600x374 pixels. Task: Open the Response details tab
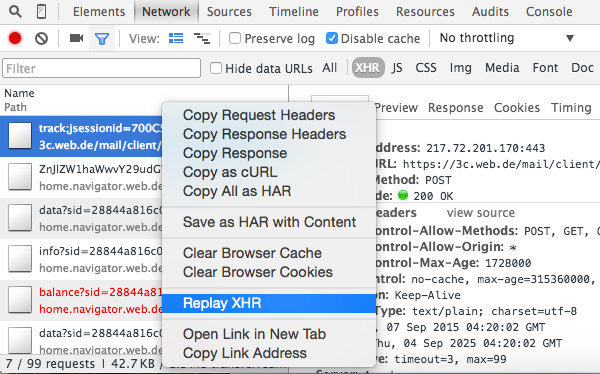click(x=455, y=108)
